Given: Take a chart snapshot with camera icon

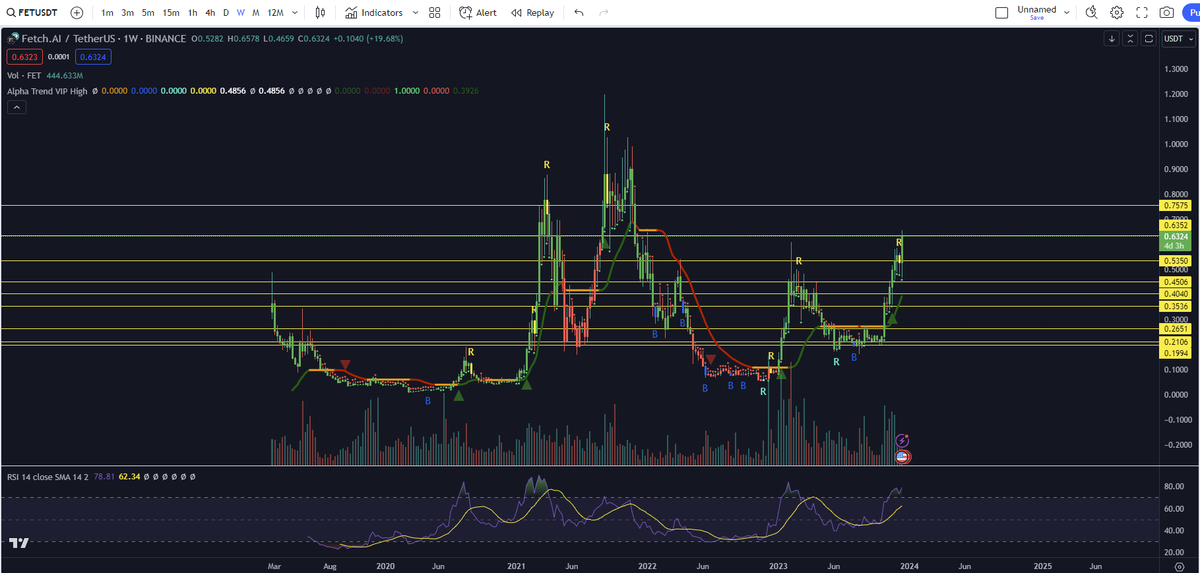Looking at the screenshot, I should click(x=1167, y=13).
